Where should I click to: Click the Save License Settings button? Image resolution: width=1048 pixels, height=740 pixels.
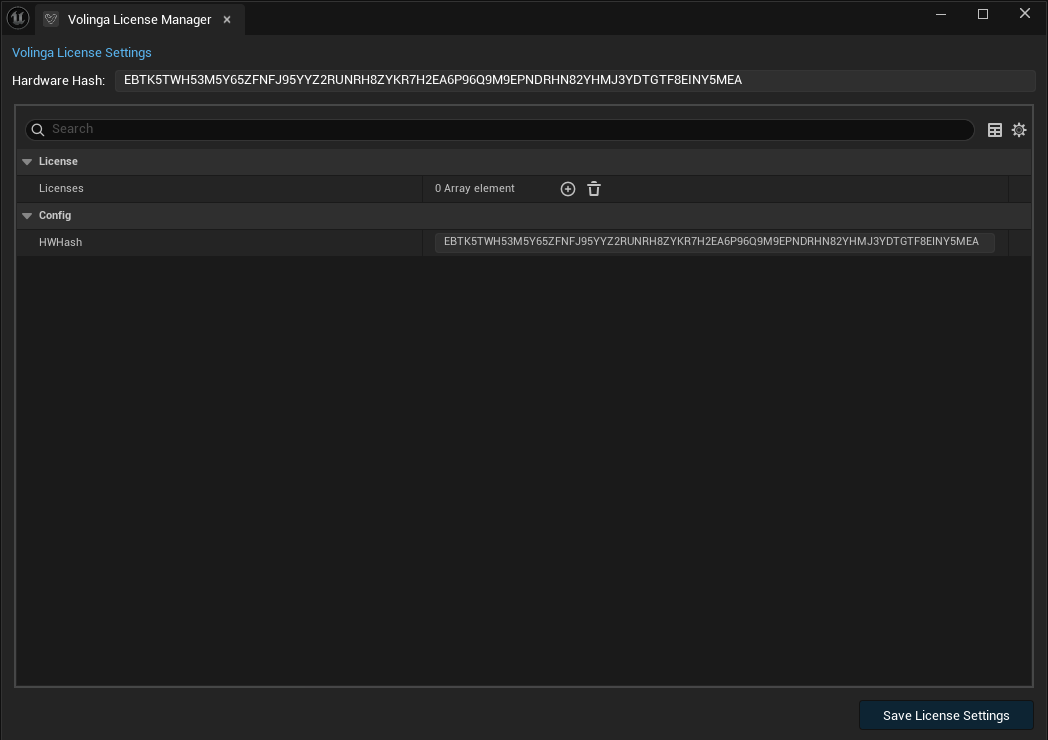(945, 715)
